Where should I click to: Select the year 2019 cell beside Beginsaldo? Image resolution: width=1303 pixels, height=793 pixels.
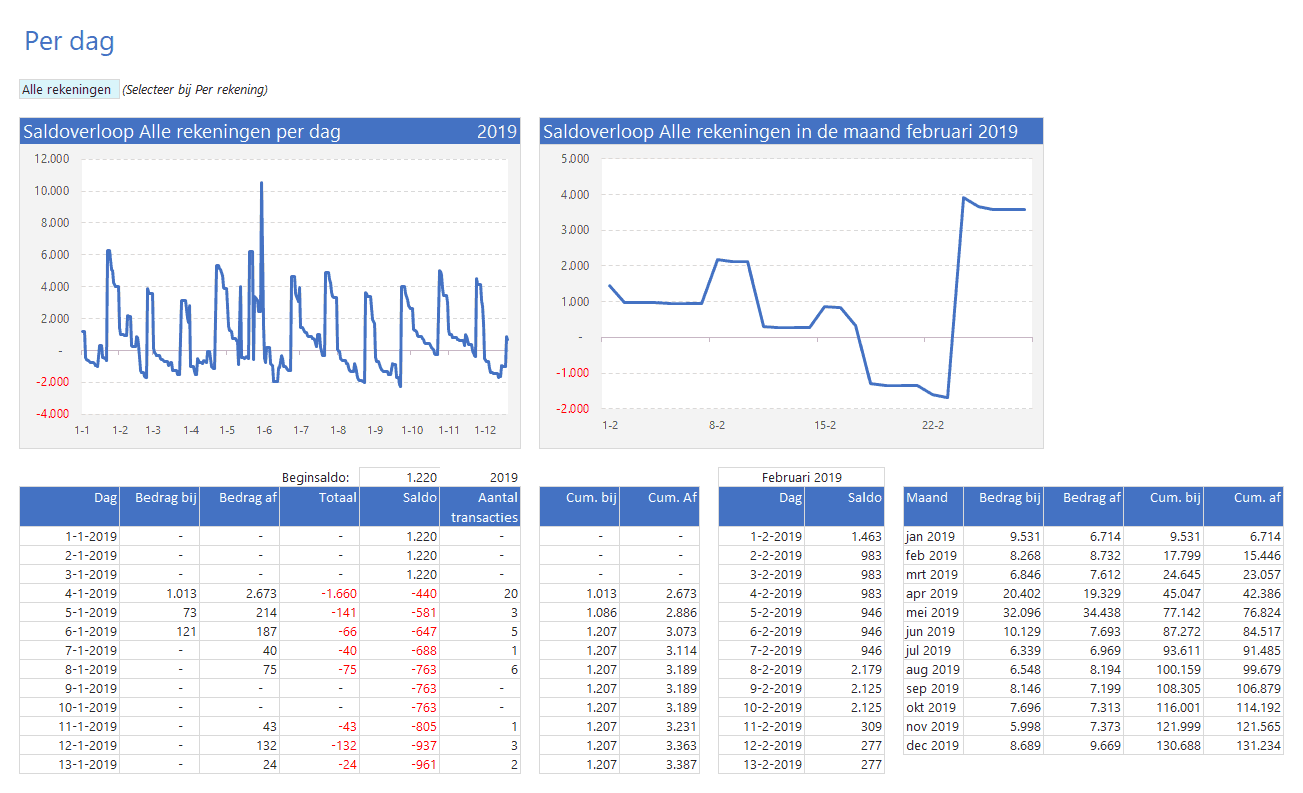(479, 478)
